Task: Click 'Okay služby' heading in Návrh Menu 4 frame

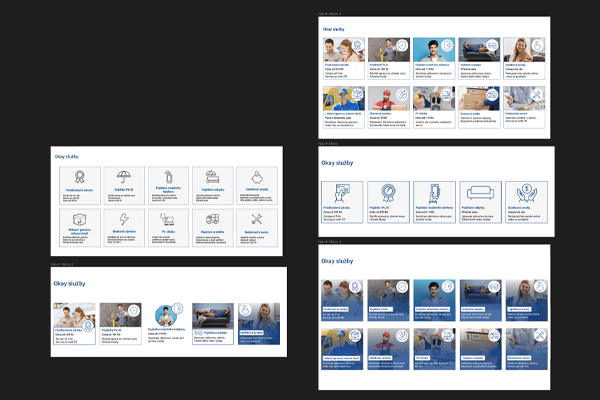Action: click(x=334, y=29)
